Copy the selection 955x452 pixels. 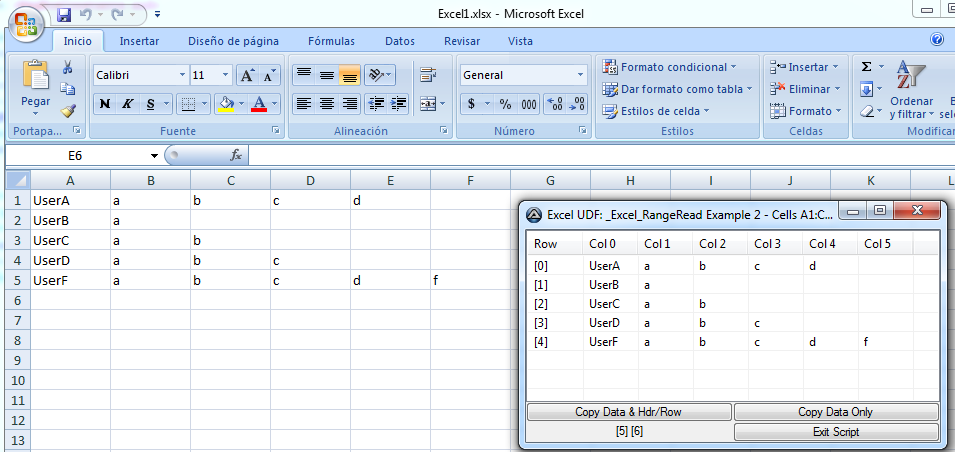[68, 89]
